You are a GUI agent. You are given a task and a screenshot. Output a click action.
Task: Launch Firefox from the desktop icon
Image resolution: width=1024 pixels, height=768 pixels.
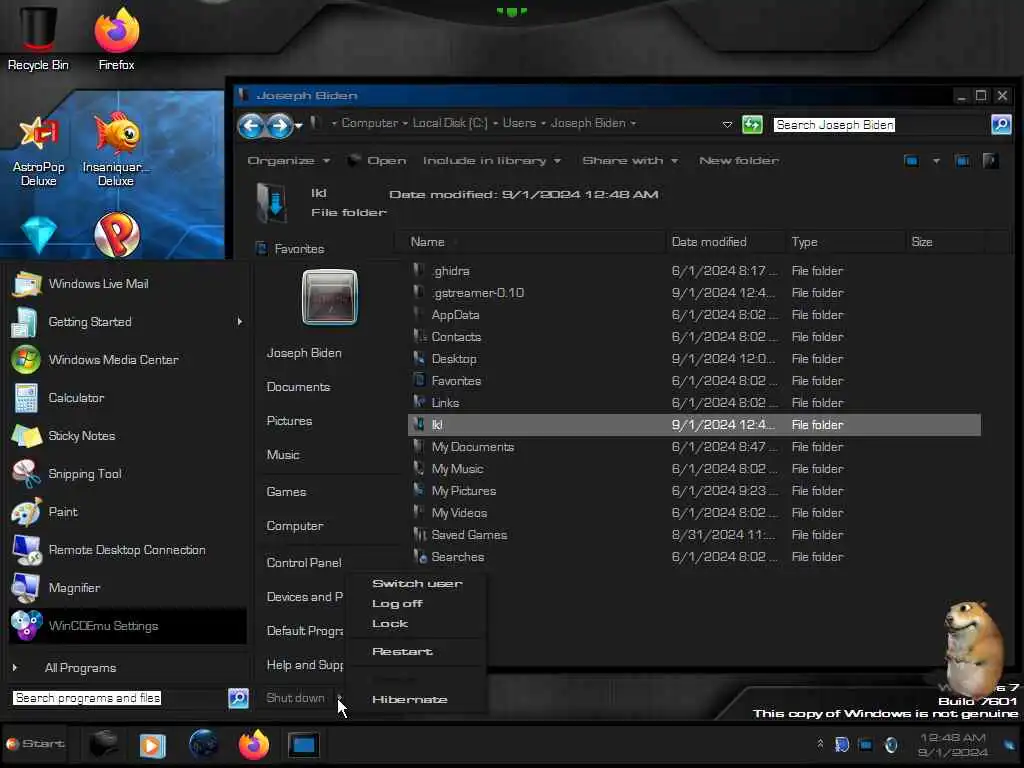(x=116, y=37)
